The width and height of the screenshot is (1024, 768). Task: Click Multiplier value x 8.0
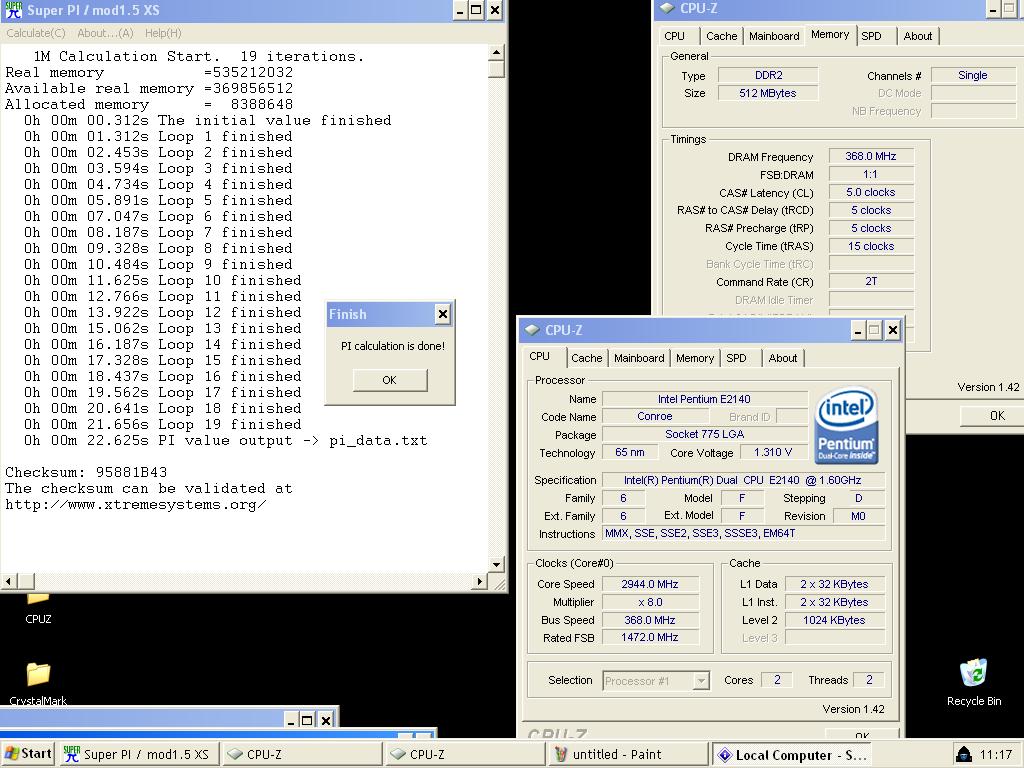click(x=650, y=602)
